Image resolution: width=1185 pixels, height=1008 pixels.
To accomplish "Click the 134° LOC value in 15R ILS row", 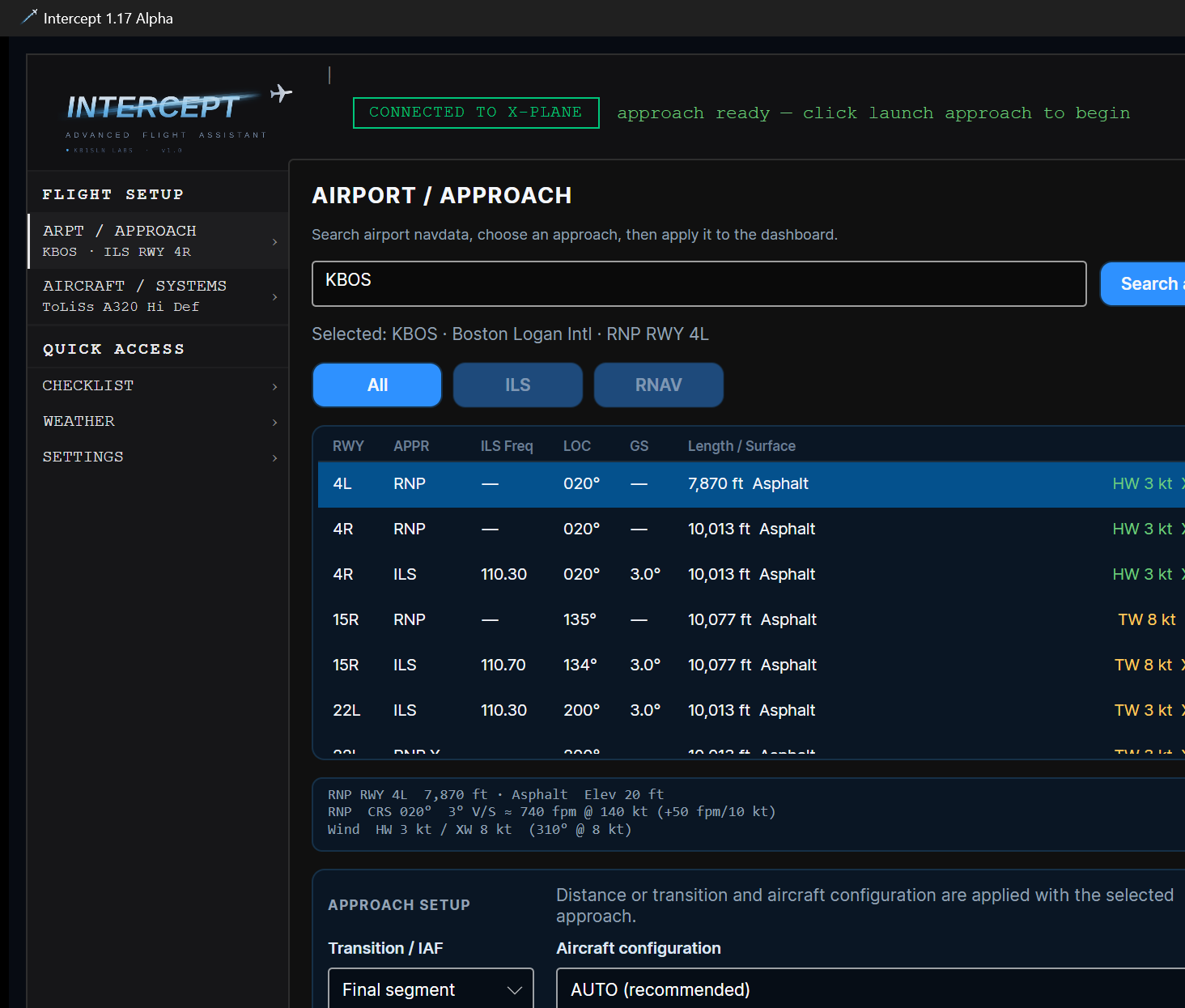I will pyautogui.click(x=580, y=665).
